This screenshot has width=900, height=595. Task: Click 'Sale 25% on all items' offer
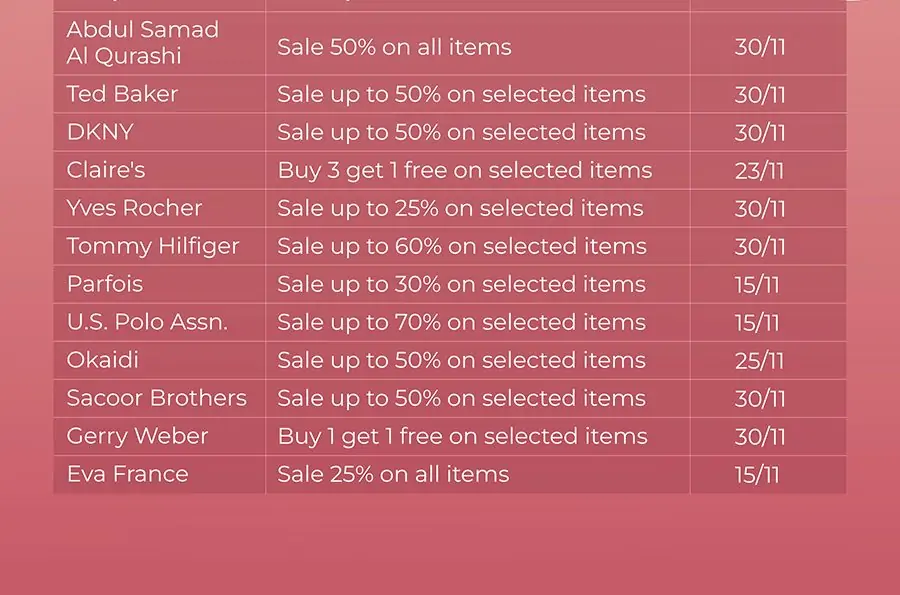coord(393,474)
